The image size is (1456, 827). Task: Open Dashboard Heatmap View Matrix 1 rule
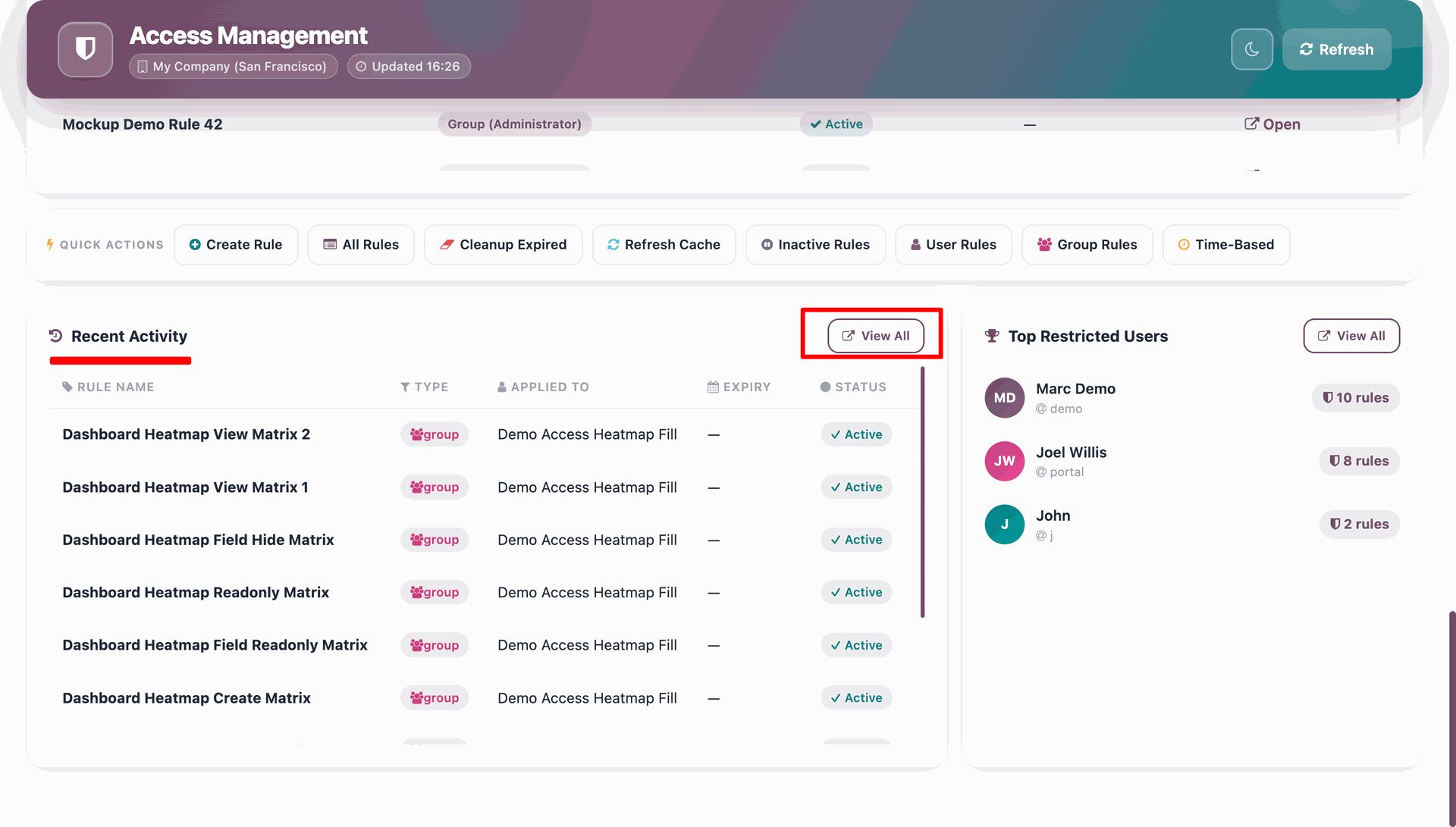point(185,487)
